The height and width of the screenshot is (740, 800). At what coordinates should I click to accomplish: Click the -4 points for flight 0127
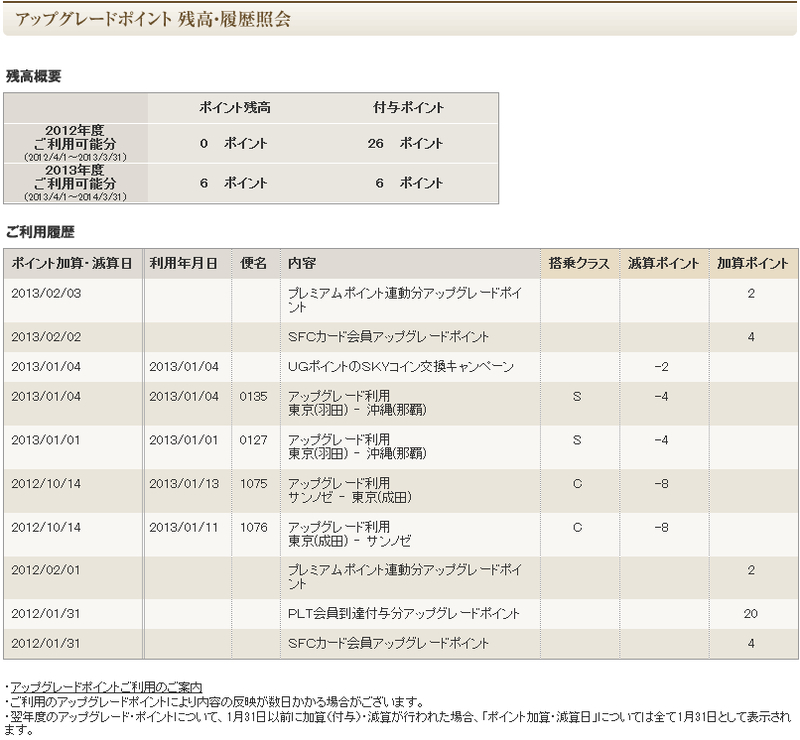point(661,440)
